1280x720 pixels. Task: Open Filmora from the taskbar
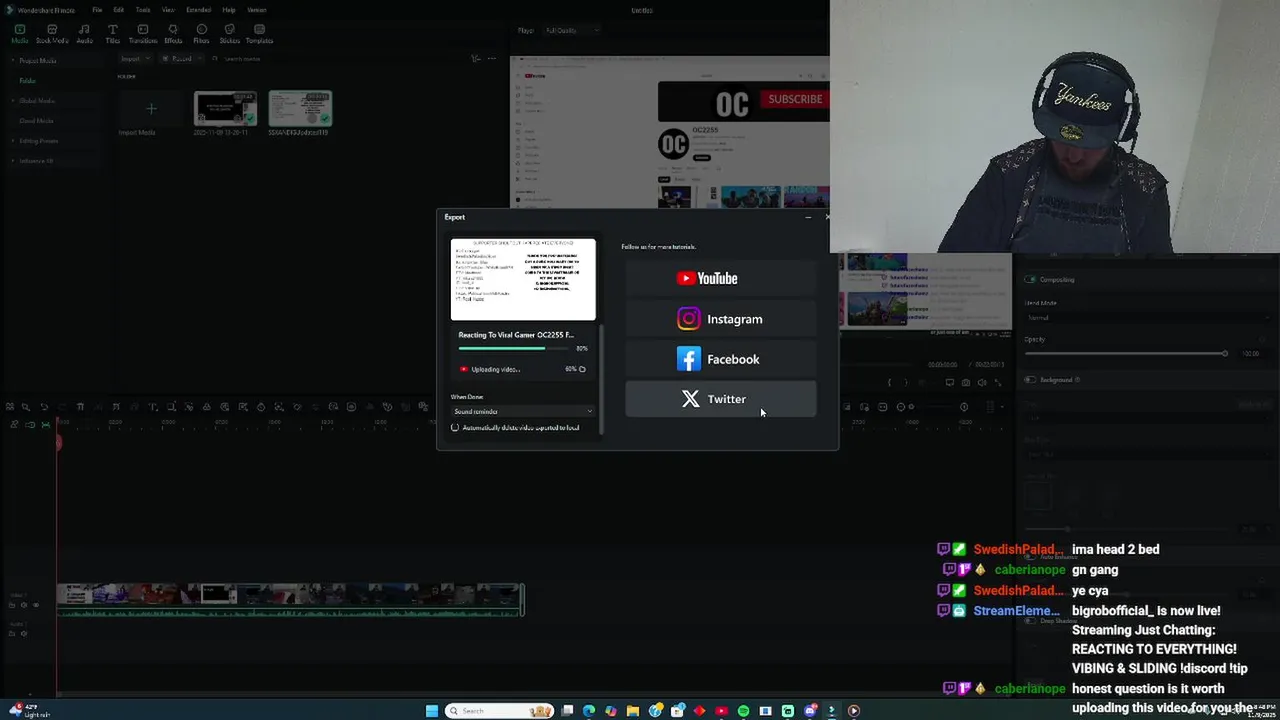832,711
